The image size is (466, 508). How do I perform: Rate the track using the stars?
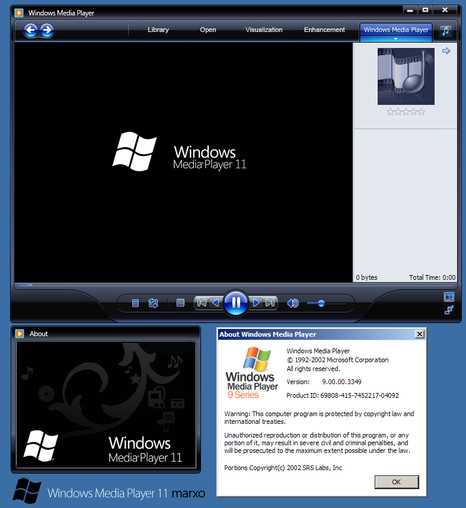click(406, 112)
